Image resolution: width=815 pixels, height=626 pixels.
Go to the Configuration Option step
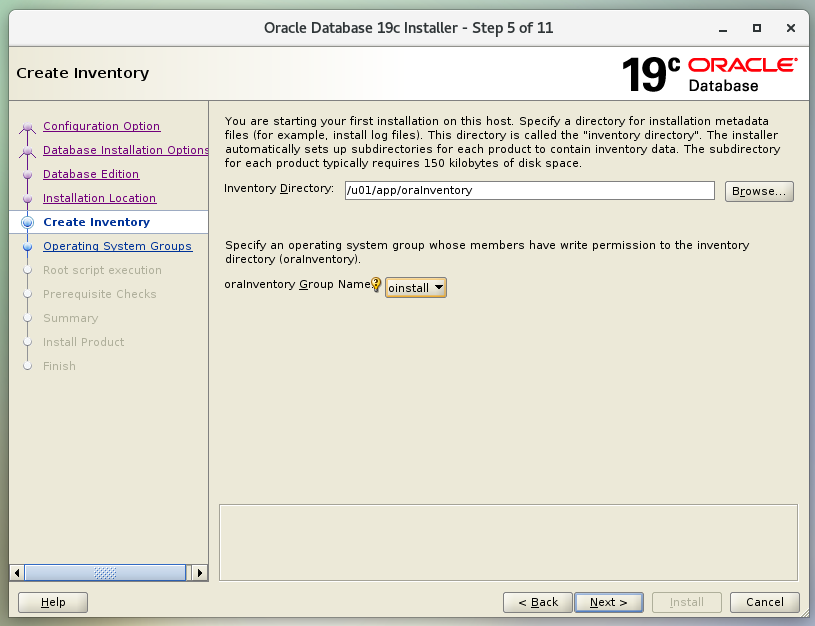point(101,126)
